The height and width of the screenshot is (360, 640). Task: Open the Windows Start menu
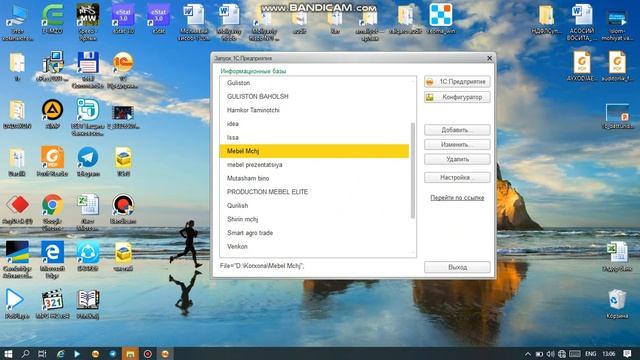(8, 353)
